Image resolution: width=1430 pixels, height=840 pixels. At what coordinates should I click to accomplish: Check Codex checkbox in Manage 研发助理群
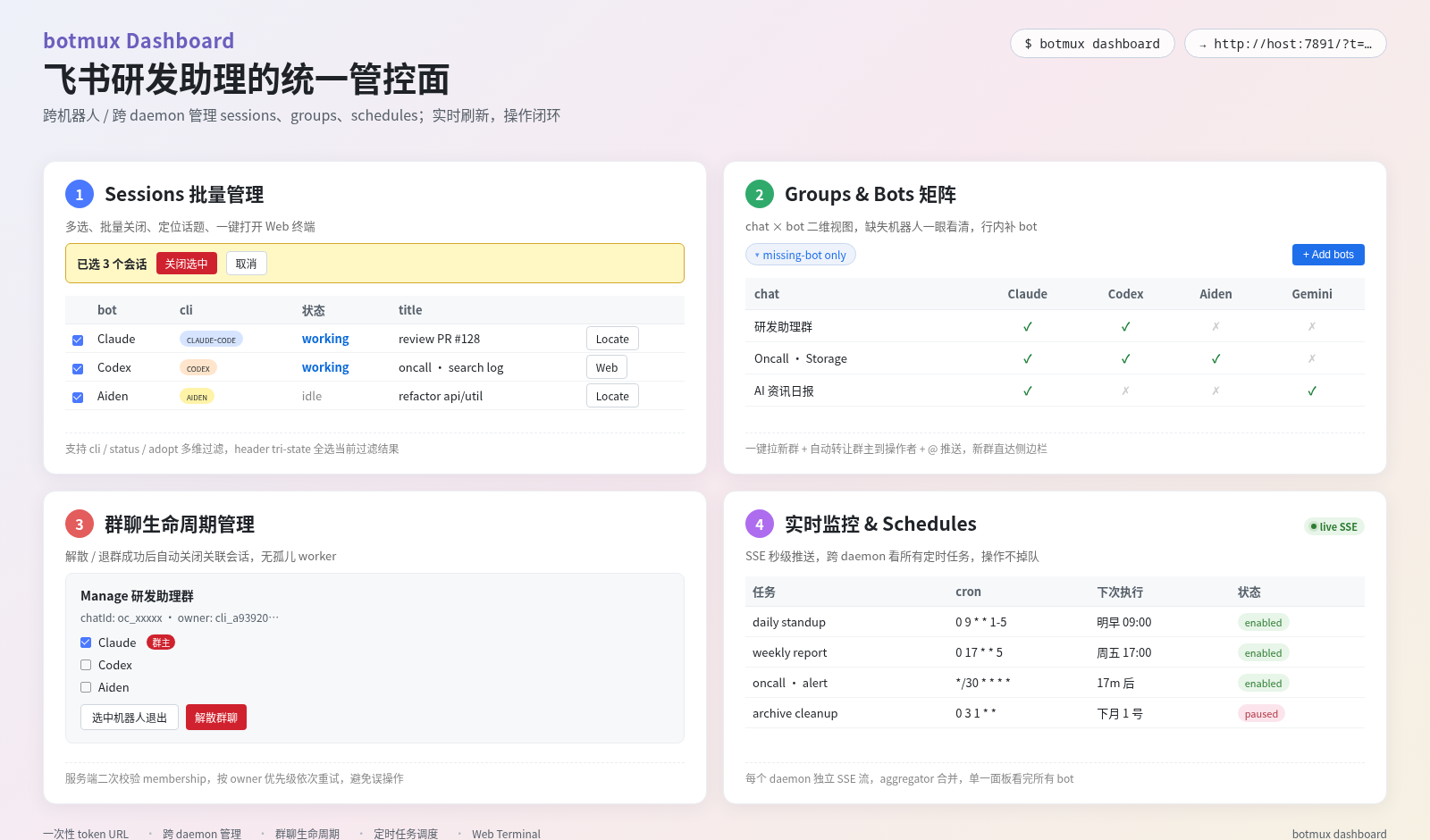point(86,665)
